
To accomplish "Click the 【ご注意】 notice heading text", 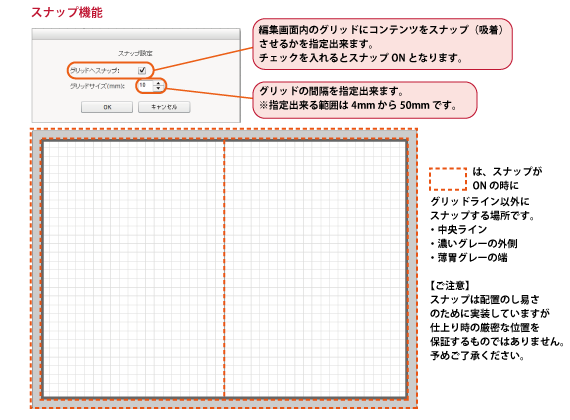I will pos(450,285).
